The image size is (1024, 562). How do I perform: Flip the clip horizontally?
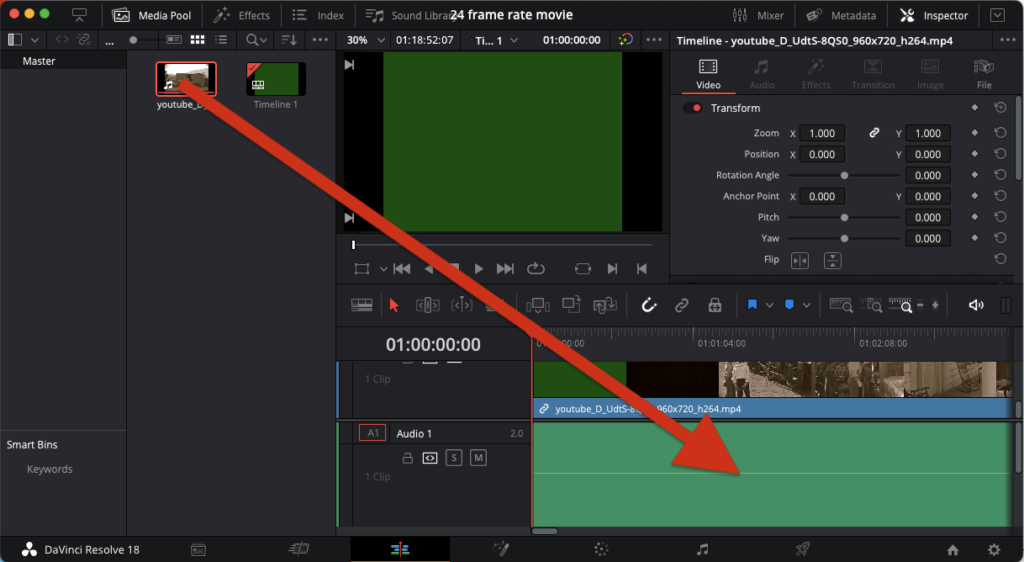[800, 260]
